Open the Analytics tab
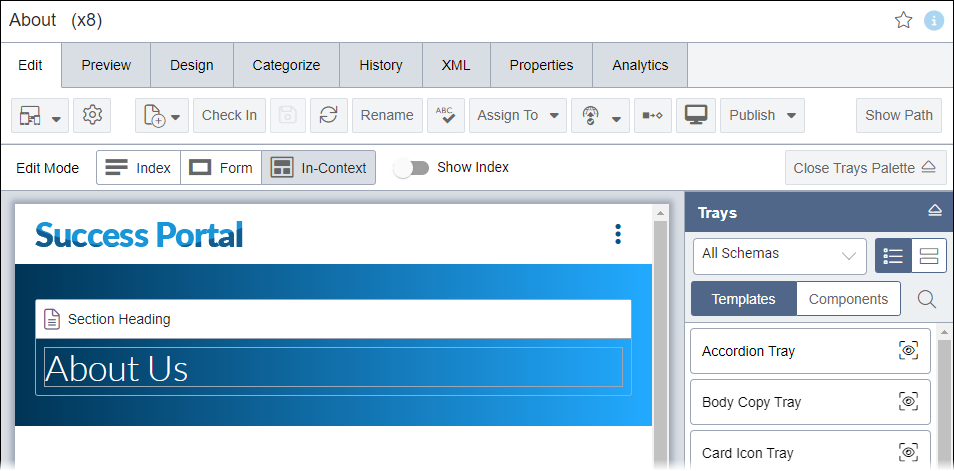 [x=640, y=65]
